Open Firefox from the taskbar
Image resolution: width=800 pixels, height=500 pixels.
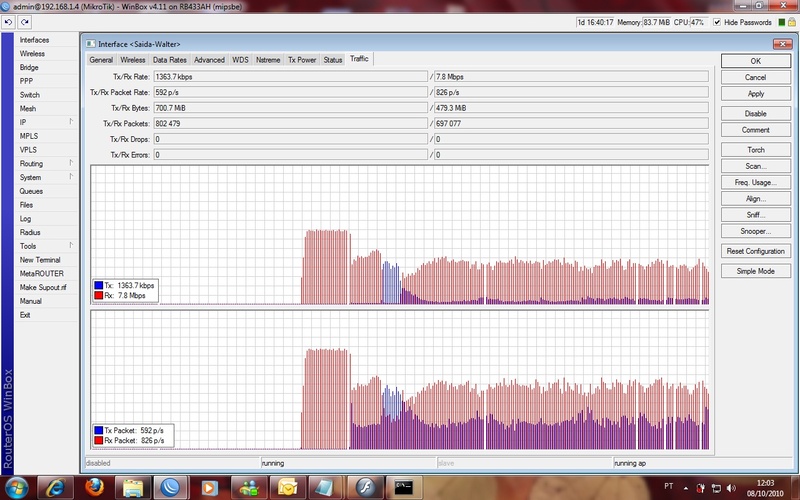(94, 488)
